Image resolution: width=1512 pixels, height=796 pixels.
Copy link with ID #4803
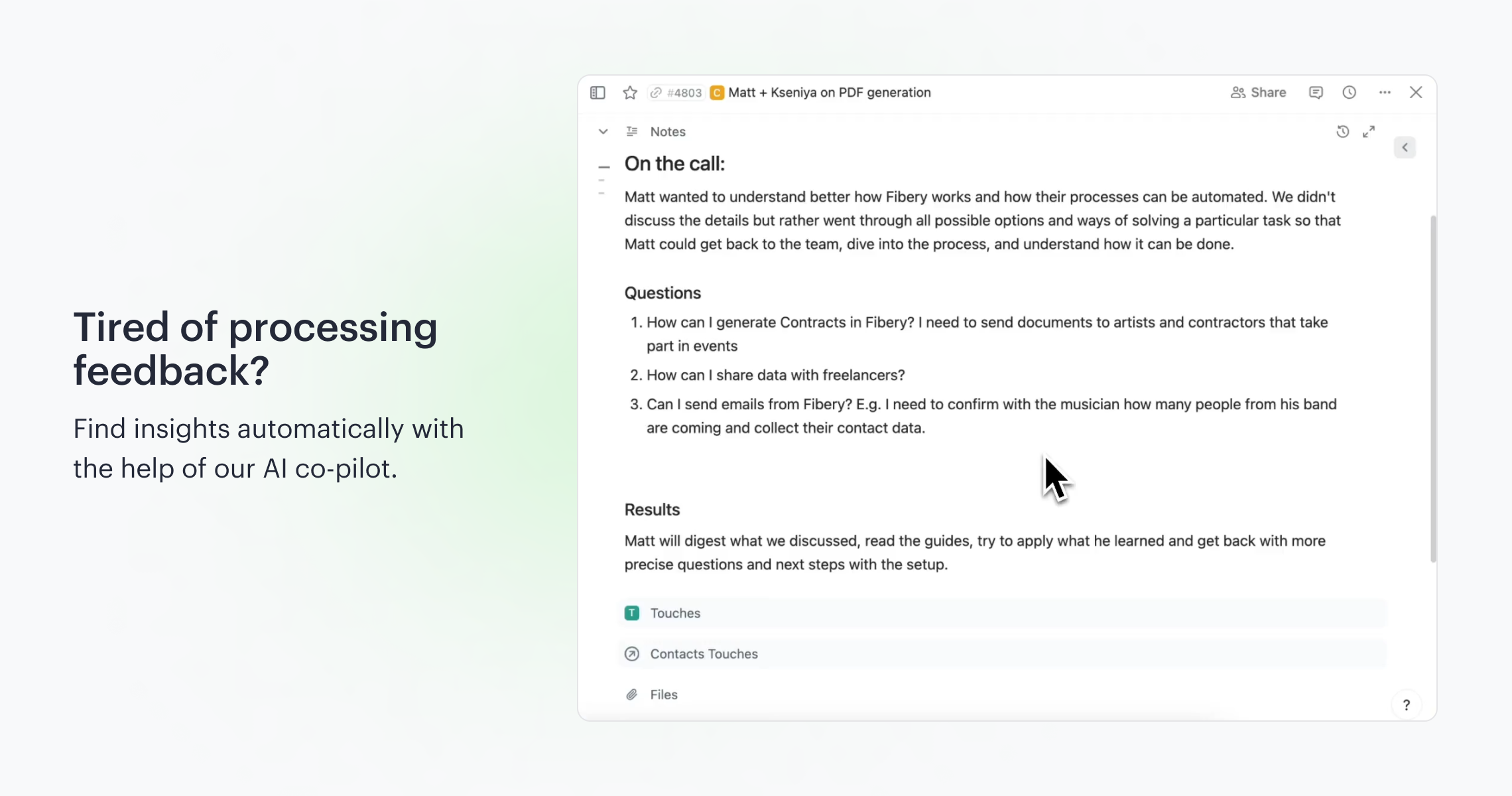tap(676, 93)
